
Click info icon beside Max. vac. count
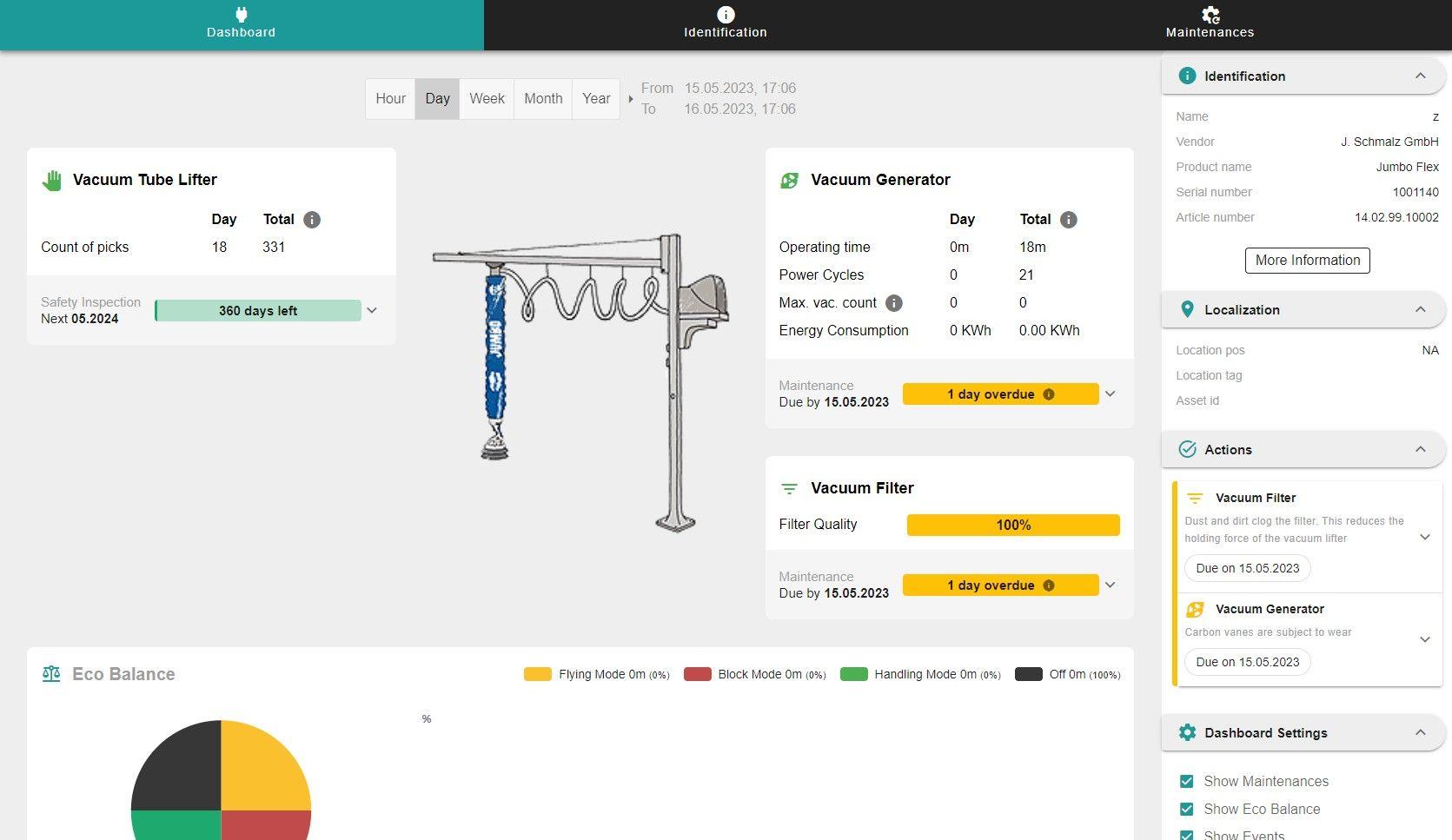(x=893, y=303)
